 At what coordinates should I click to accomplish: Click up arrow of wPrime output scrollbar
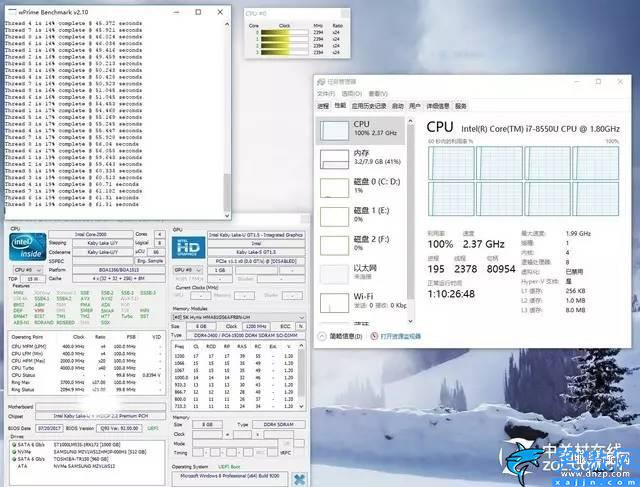tap(227, 24)
